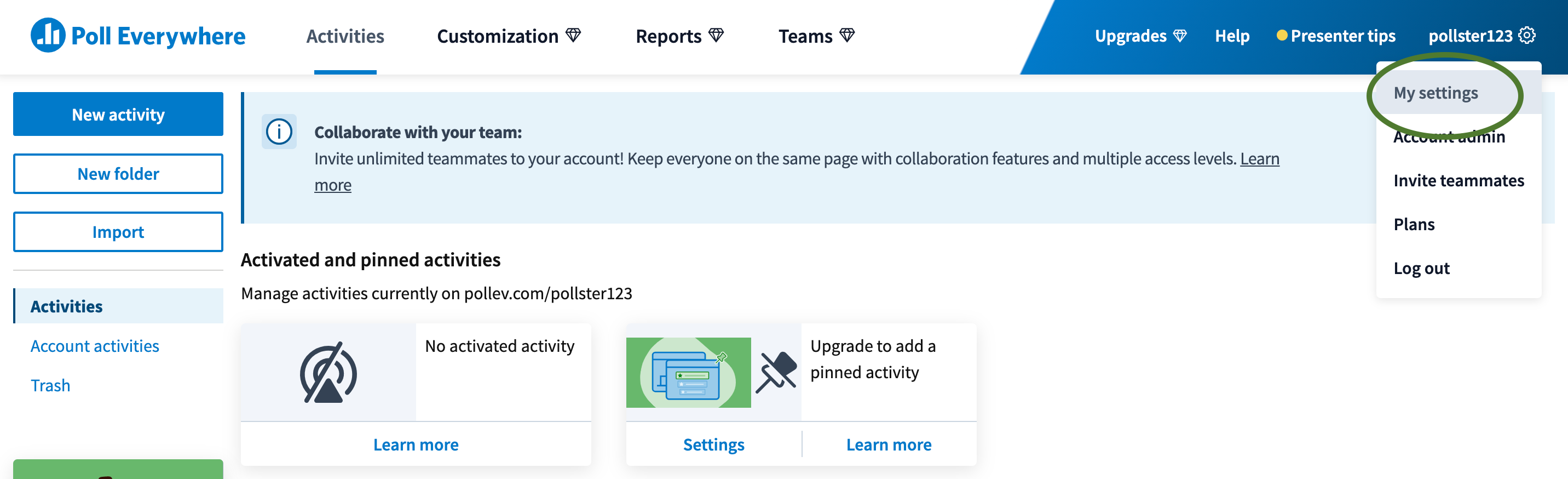Click the 'Activated and pinned activities' heading
The image size is (1568, 479).
(371, 260)
